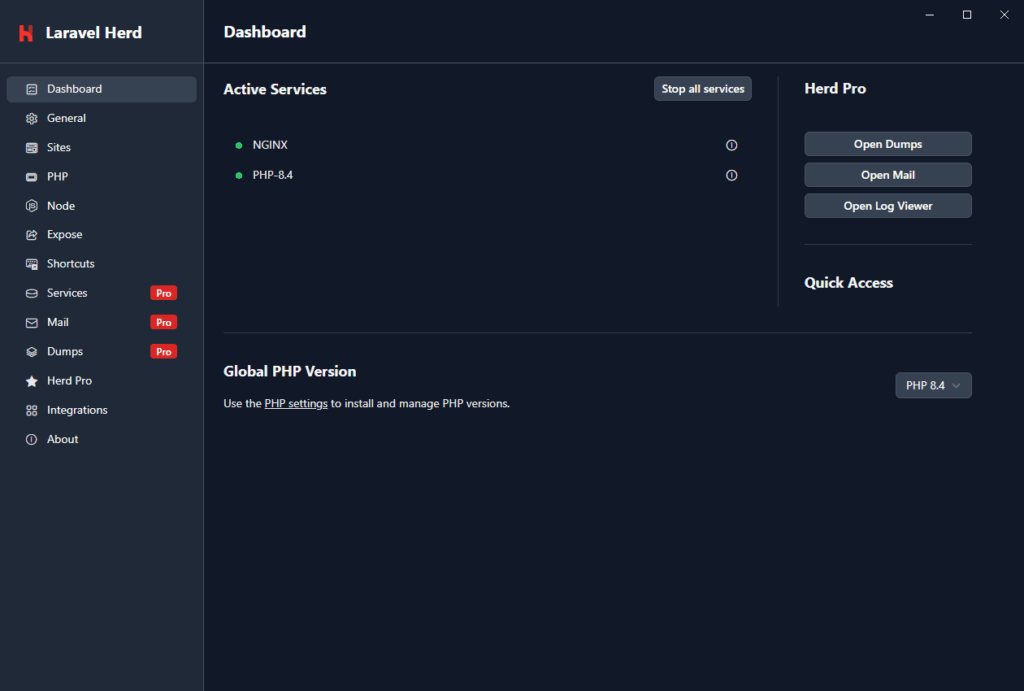Open the PHP 8.4 version dropdown

tap(933, 385)
